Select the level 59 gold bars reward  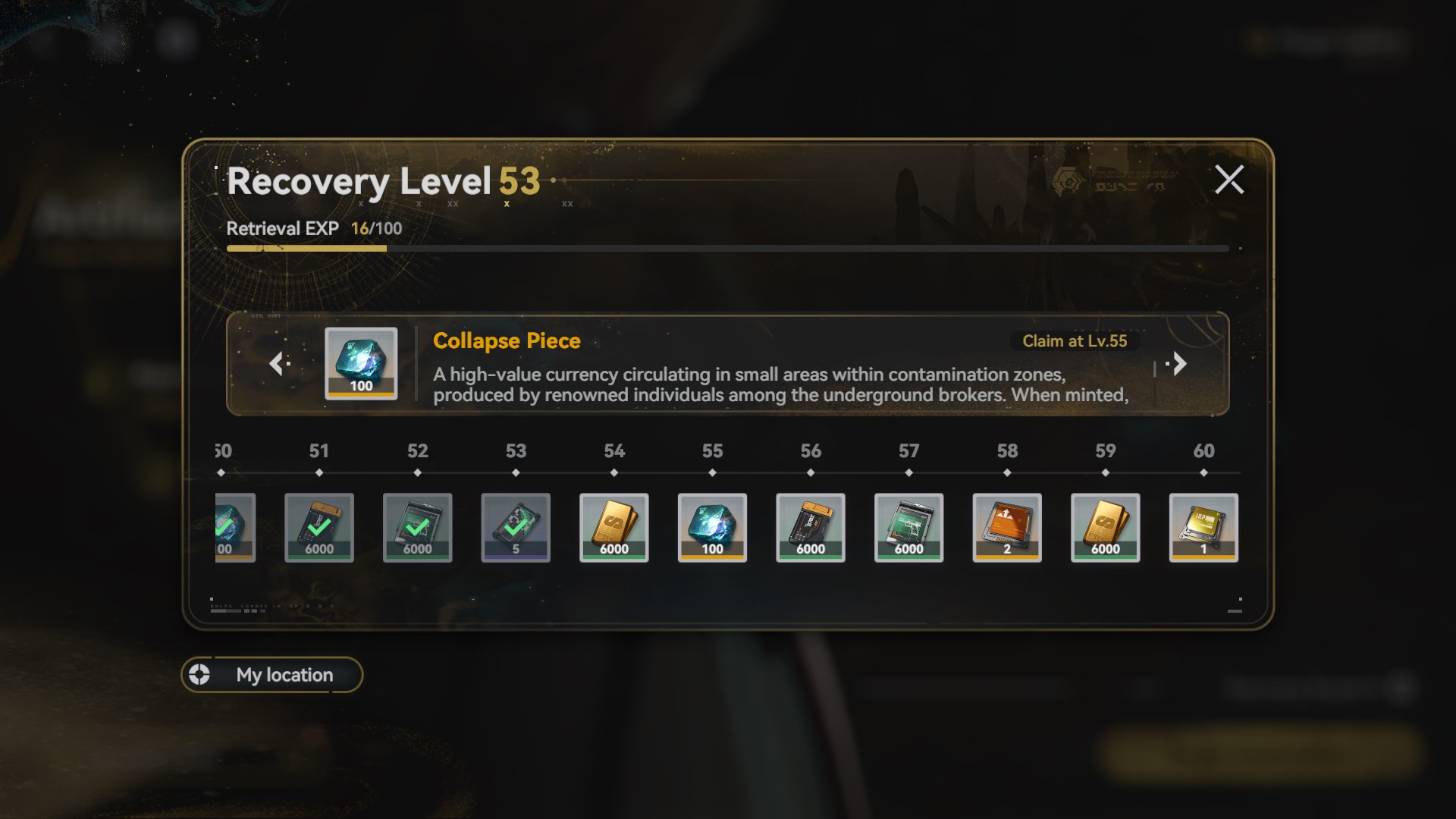(x=1105, y=528)
